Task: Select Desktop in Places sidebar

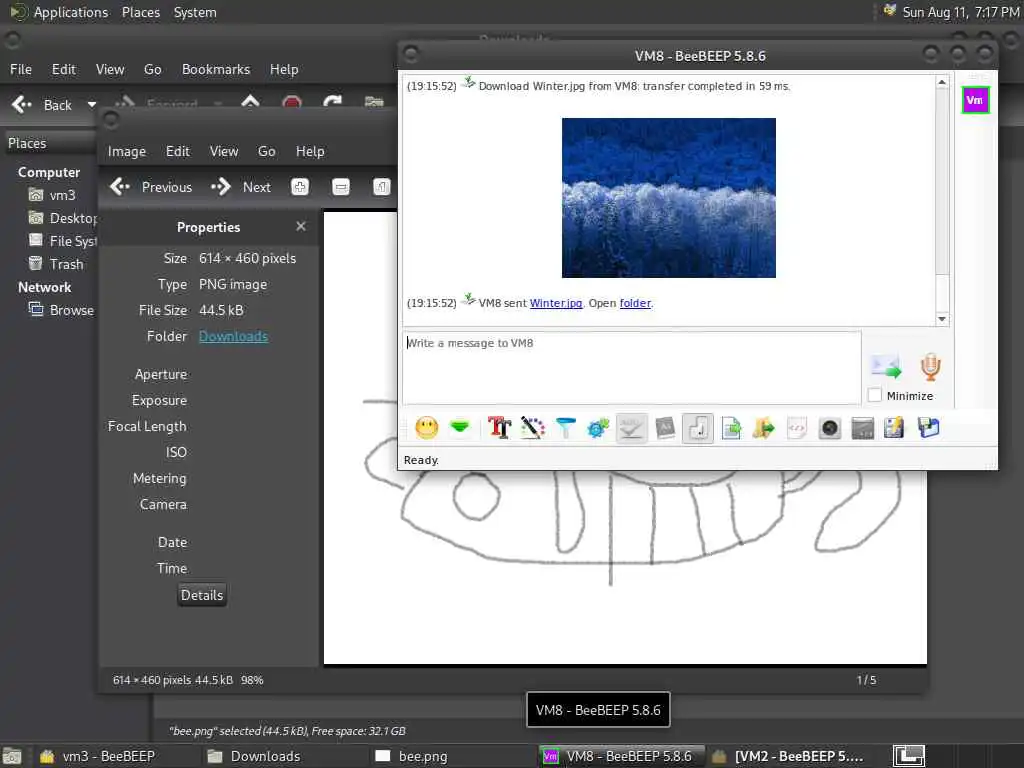Action: pos(62,218)
